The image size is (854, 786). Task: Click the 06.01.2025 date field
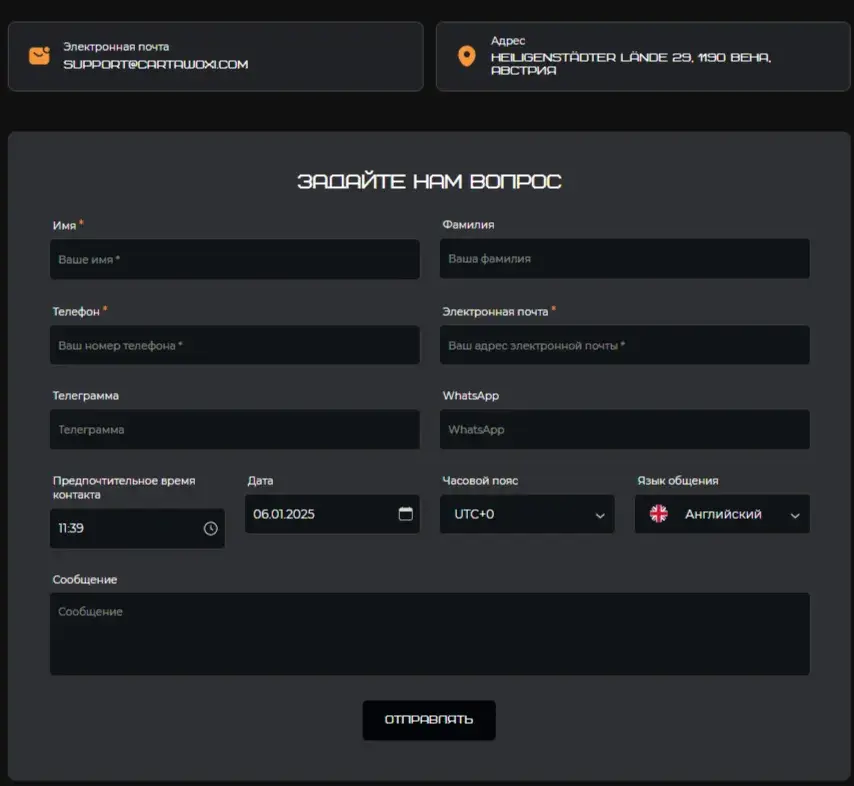click(332, 514)
